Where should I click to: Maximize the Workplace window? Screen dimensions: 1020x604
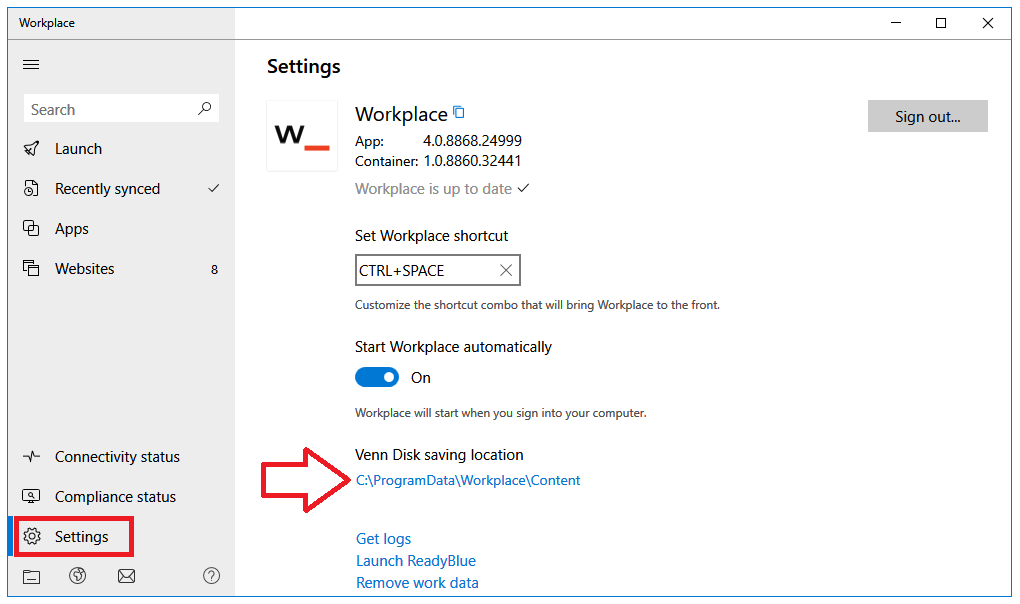pyautogui.click(x=941, y=23)
